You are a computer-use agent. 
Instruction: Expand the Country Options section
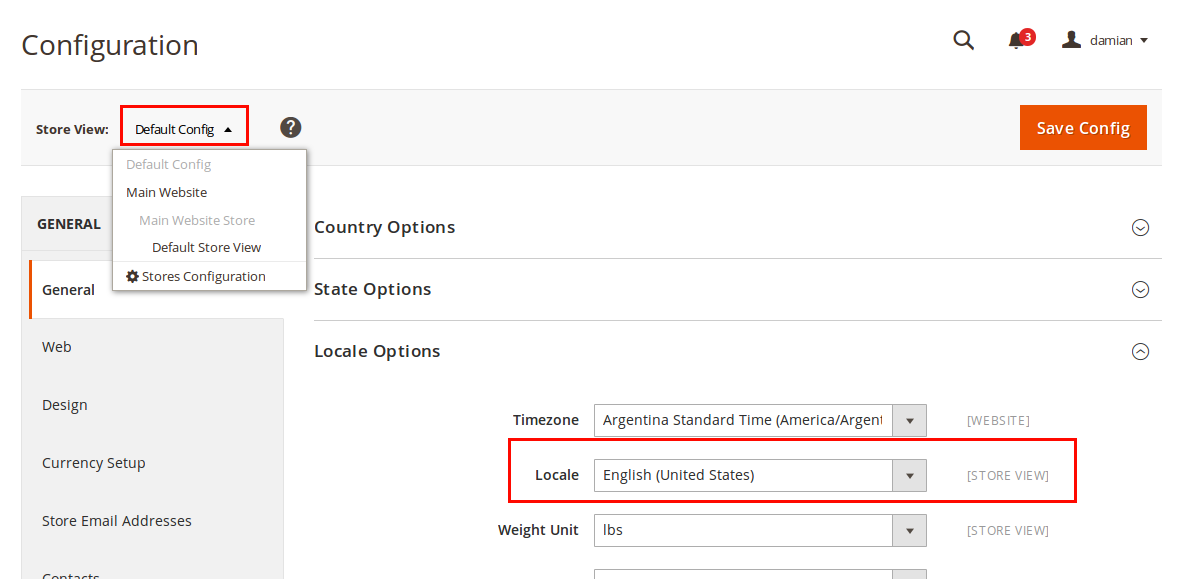1140,228
